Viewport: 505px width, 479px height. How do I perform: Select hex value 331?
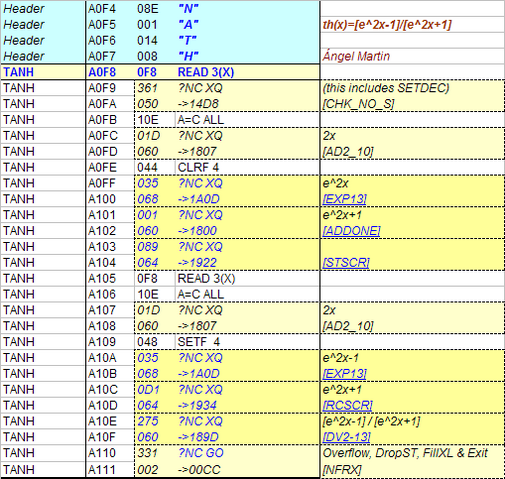coord(147,453)
